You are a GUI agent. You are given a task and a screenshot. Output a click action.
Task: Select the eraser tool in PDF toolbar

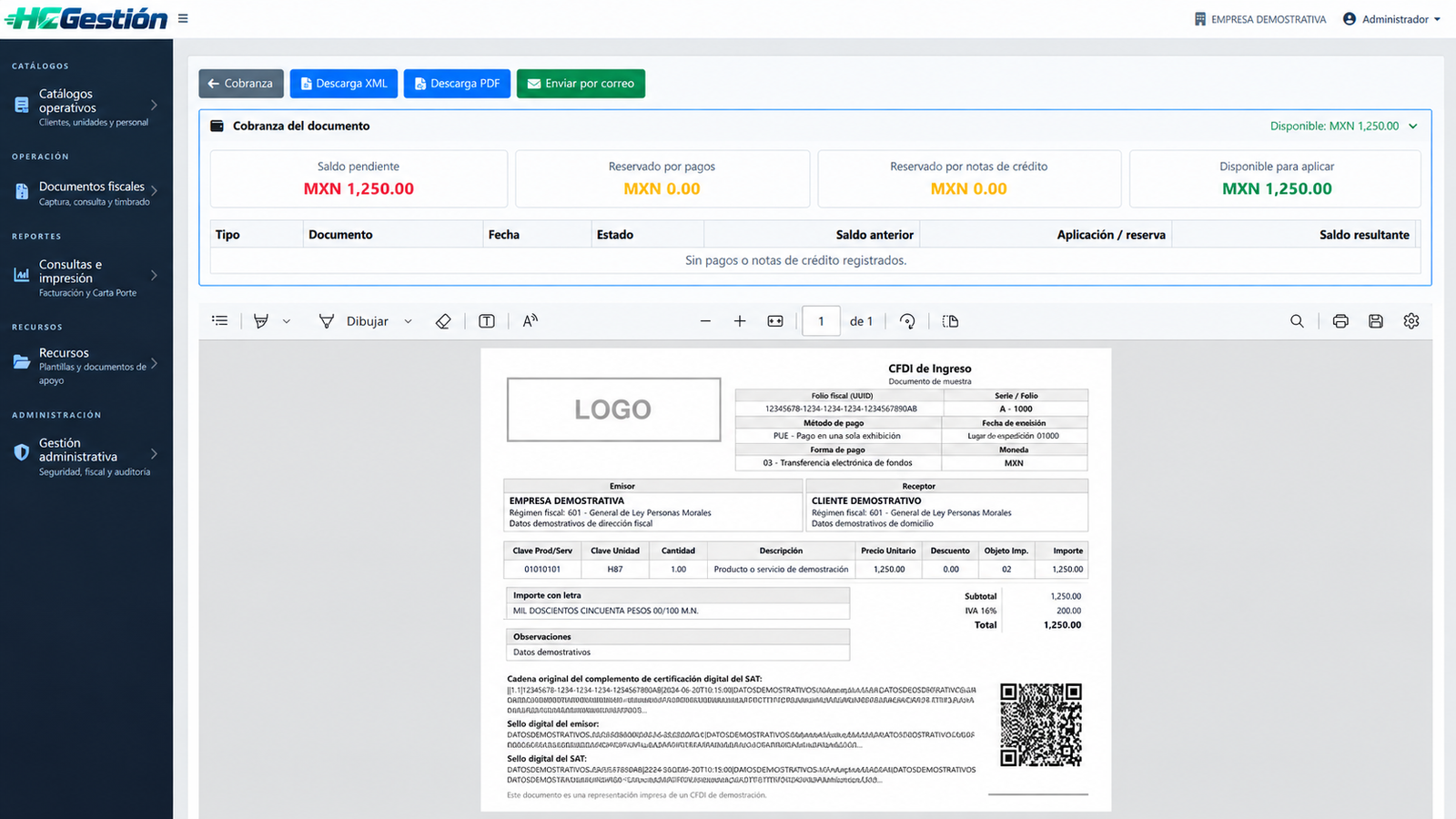click(x=443, y=321)
